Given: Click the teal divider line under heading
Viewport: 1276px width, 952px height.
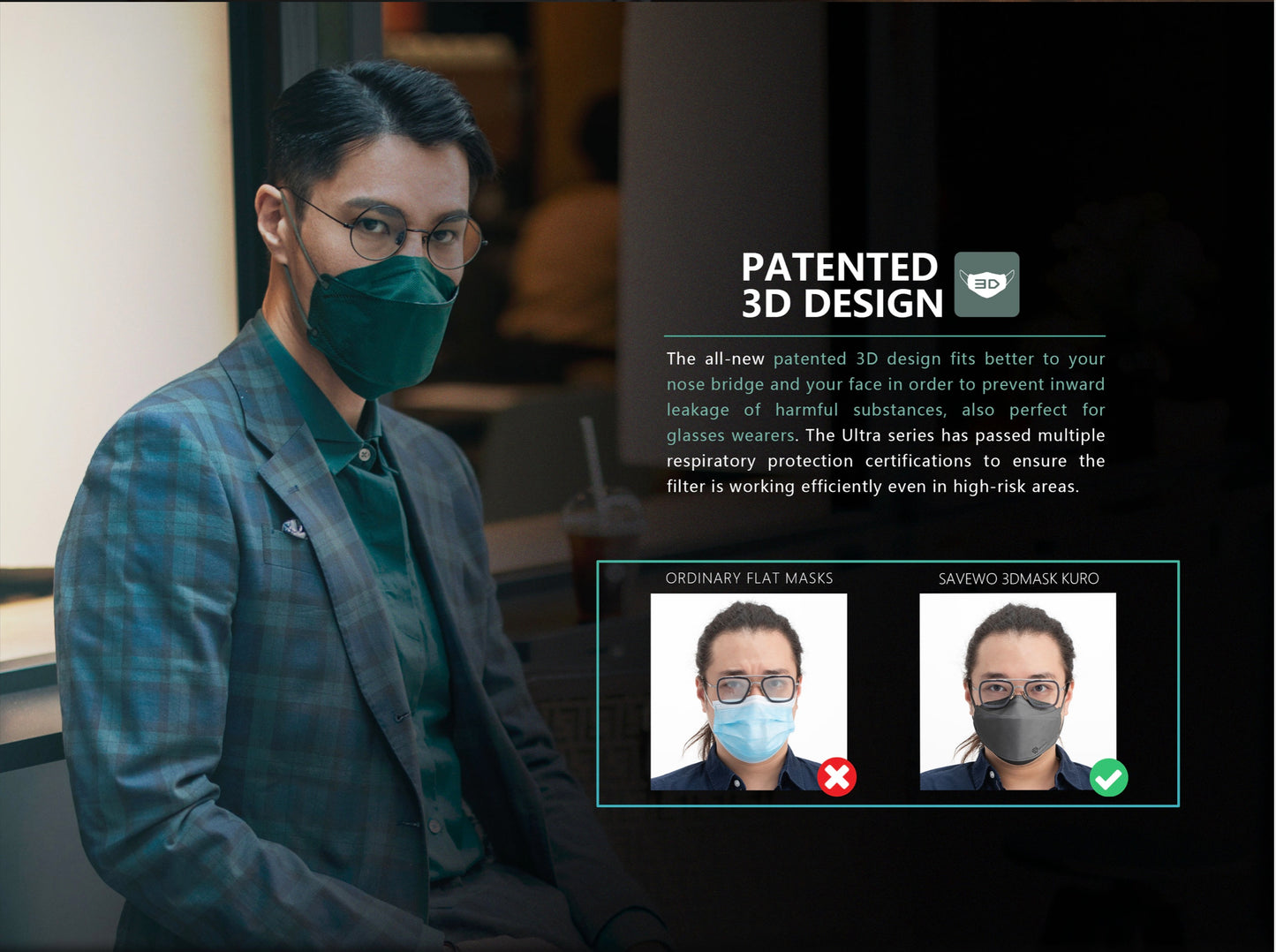Looking at the screenshot, I should coord(884,336).
